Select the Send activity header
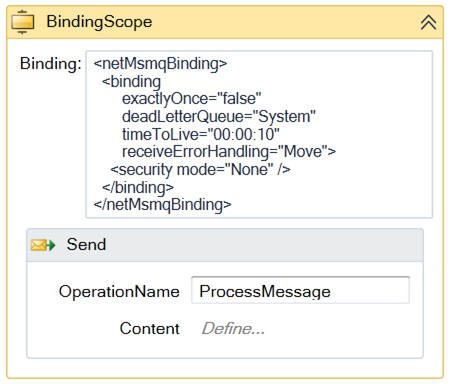 point(225,245)
